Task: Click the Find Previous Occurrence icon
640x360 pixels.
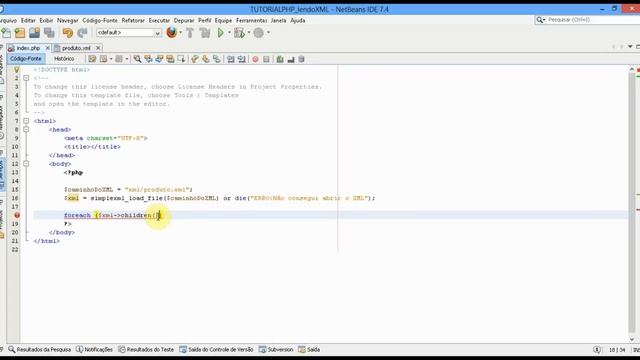Action: coord(148,59)
